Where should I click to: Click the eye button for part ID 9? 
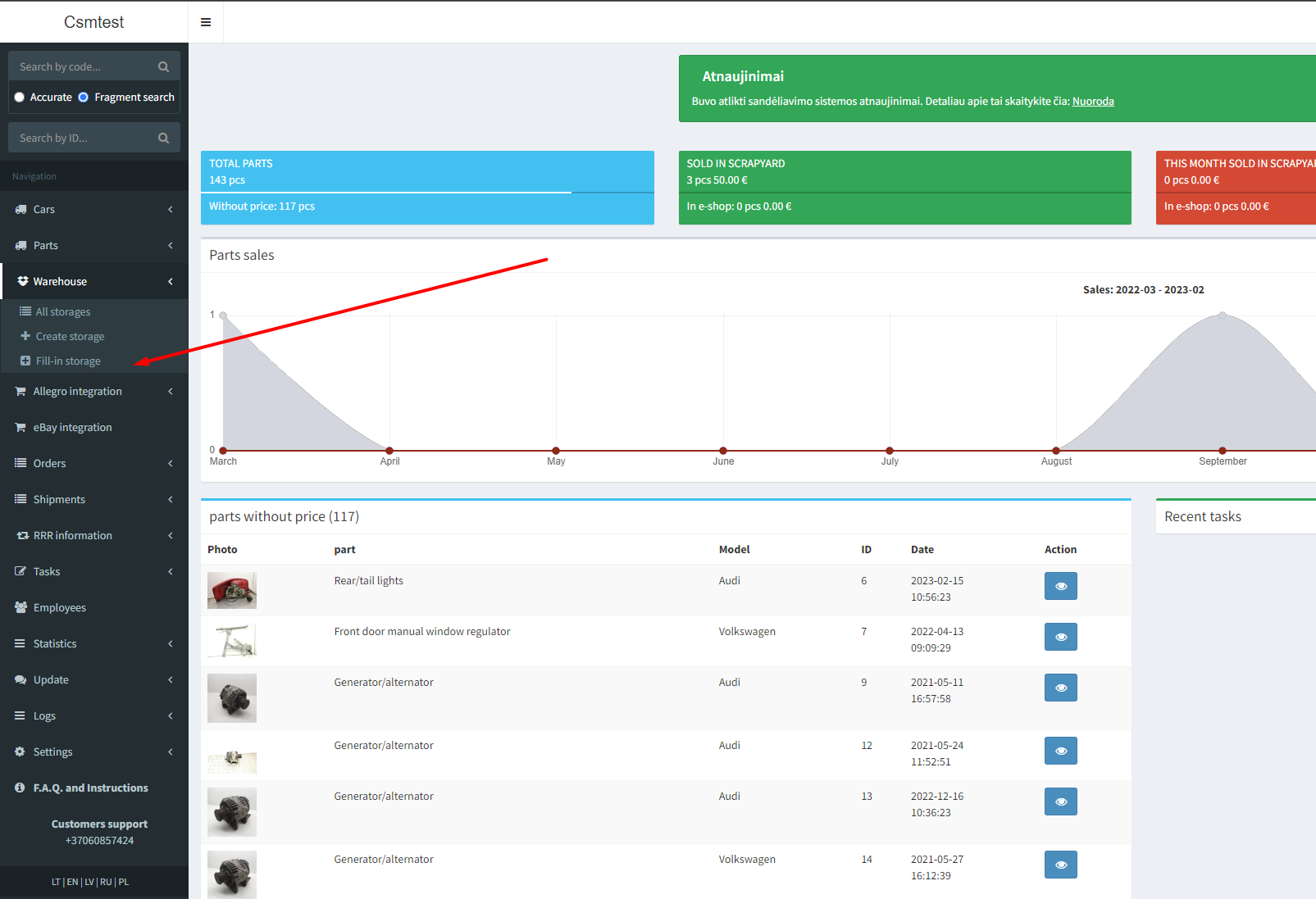[x=1060, y=688]
